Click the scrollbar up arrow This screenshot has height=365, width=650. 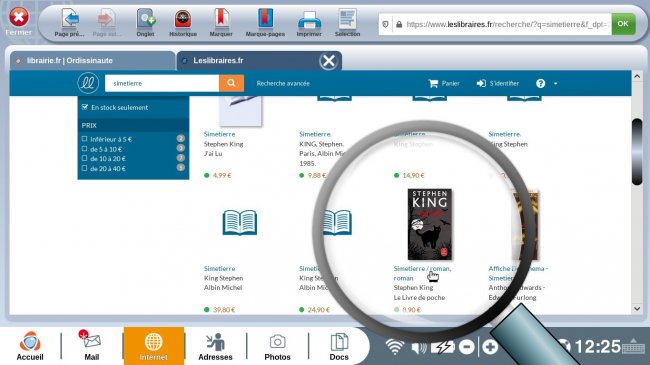637,76
